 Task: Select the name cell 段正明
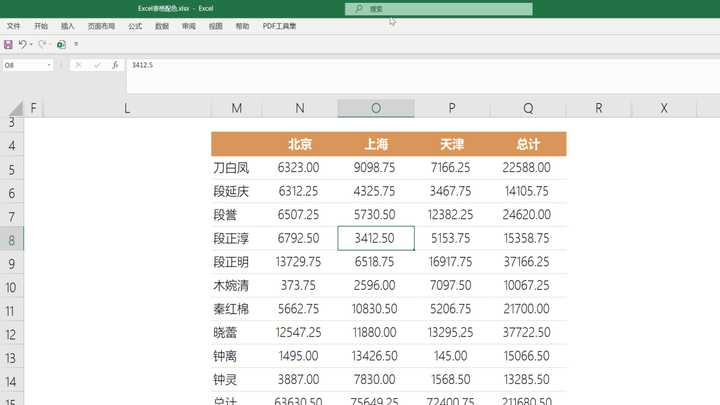pos(236,262)
